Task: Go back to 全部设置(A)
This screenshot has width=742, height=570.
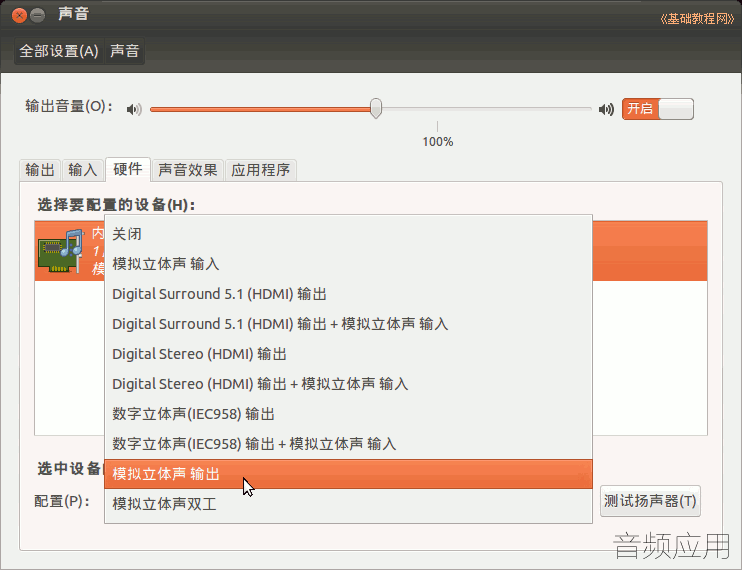Action: point(59,51)
